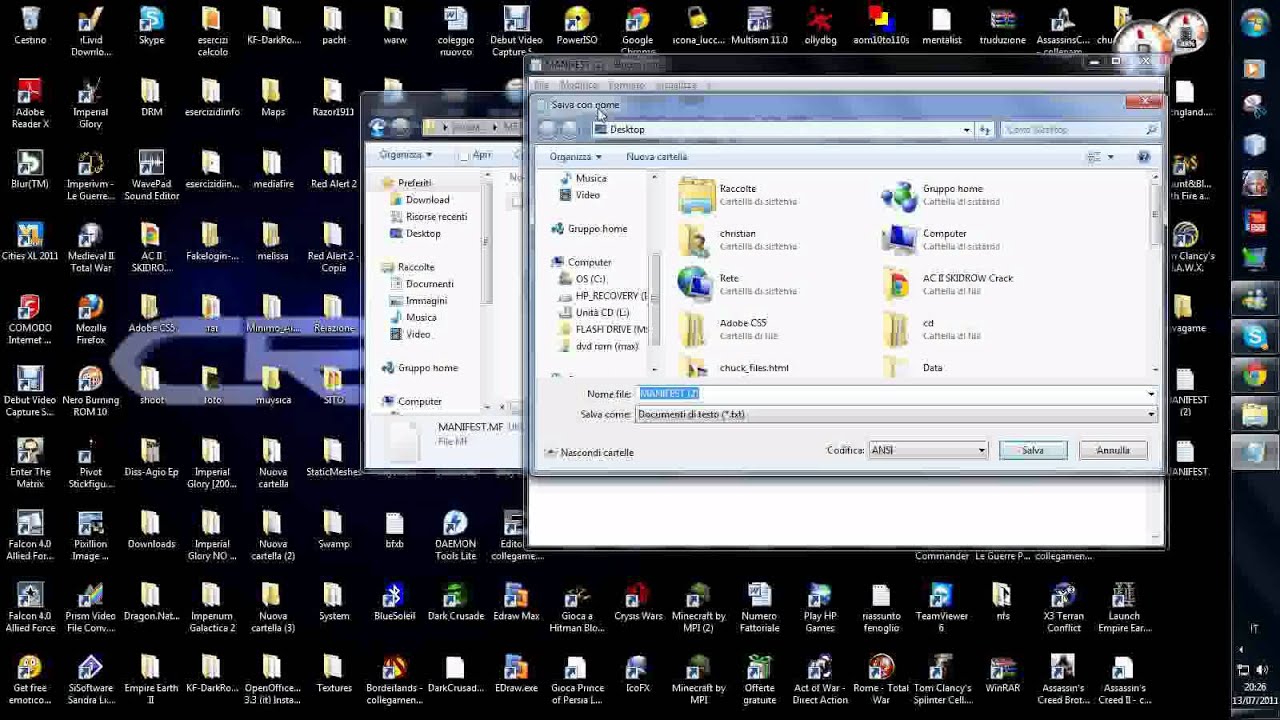
Task: Open the Notepad Visualizza menu
Action: tap(676, 86)
